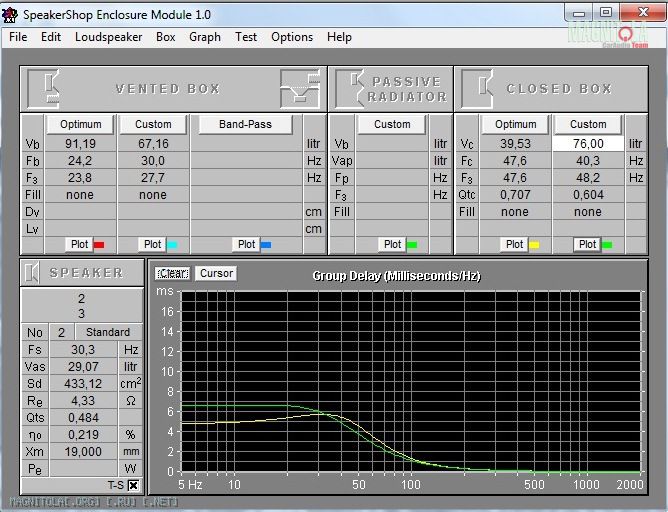Image resolution: width=668 pixels, height=512 pixels.
Task: Select speaker Sd value 433,12
Action: click(x=83, y=384)
